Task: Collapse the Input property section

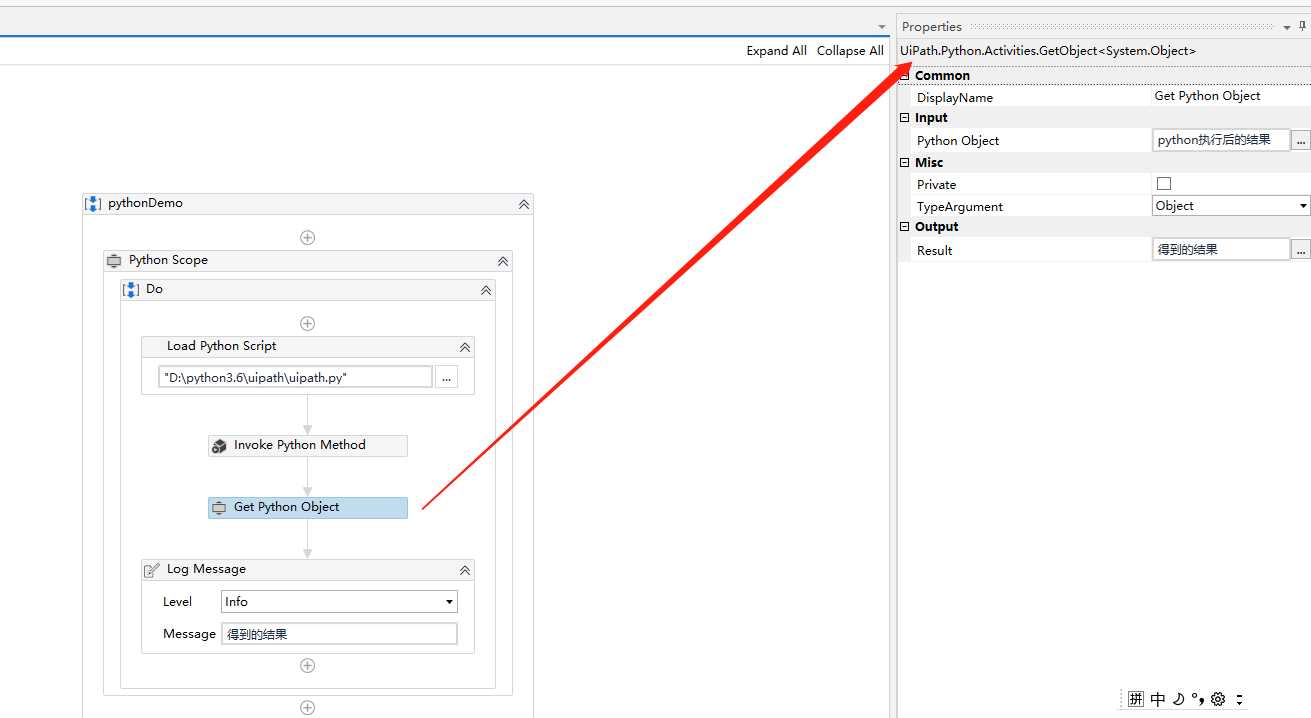Action: click(904, 118)
